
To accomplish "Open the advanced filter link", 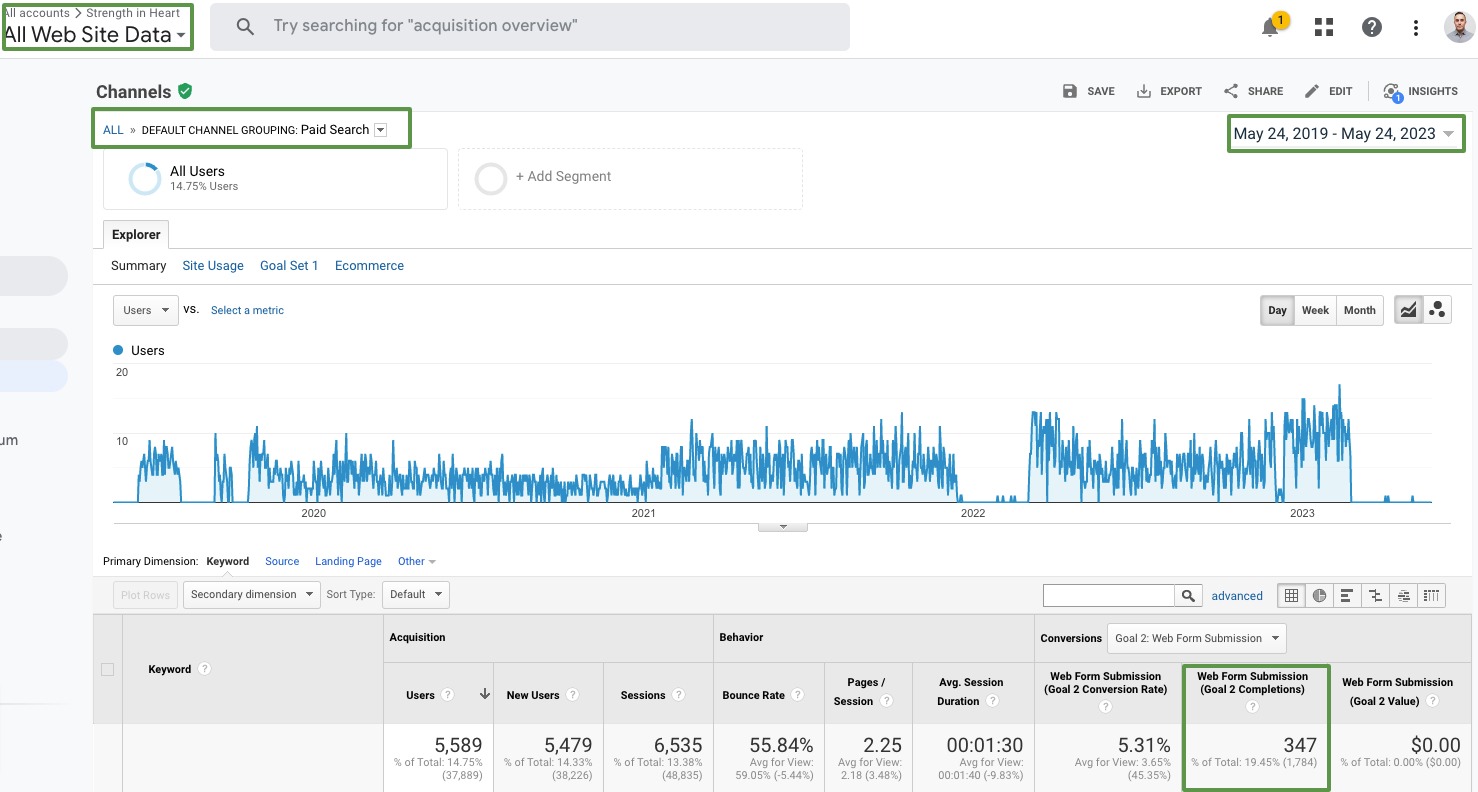I will [1237, 595].
